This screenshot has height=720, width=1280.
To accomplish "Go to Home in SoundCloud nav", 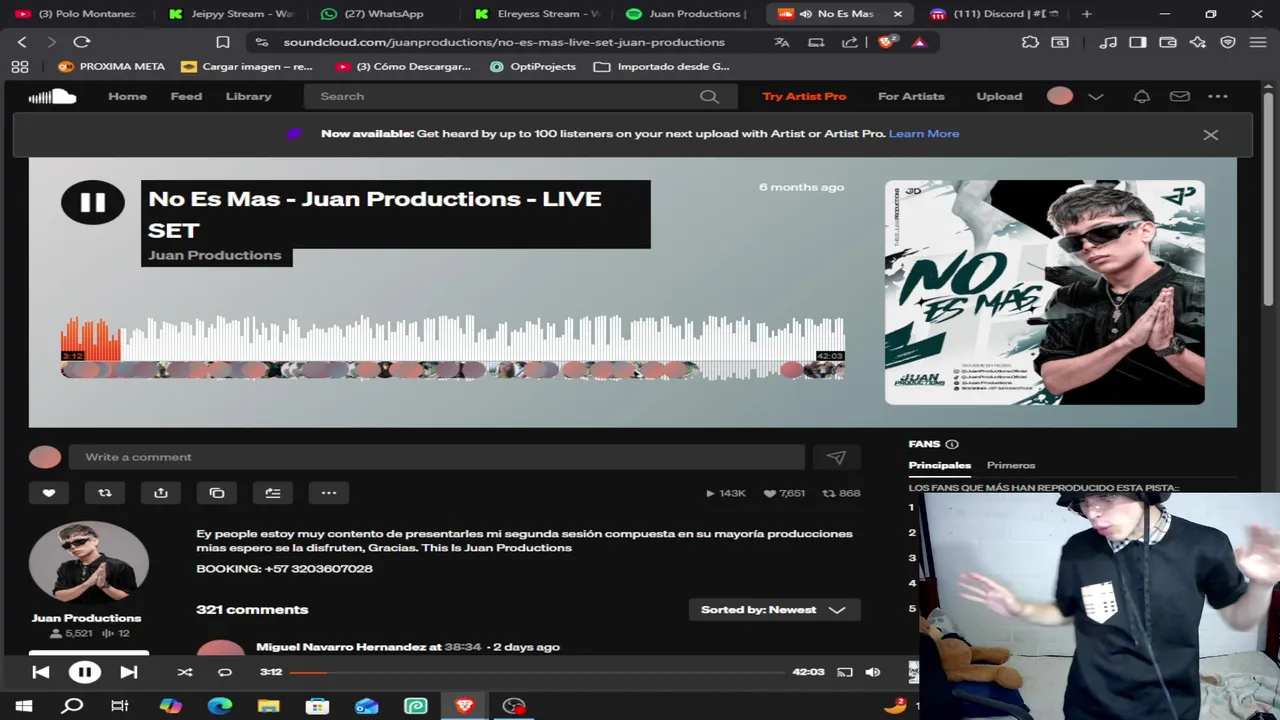I will coord(127,96).
